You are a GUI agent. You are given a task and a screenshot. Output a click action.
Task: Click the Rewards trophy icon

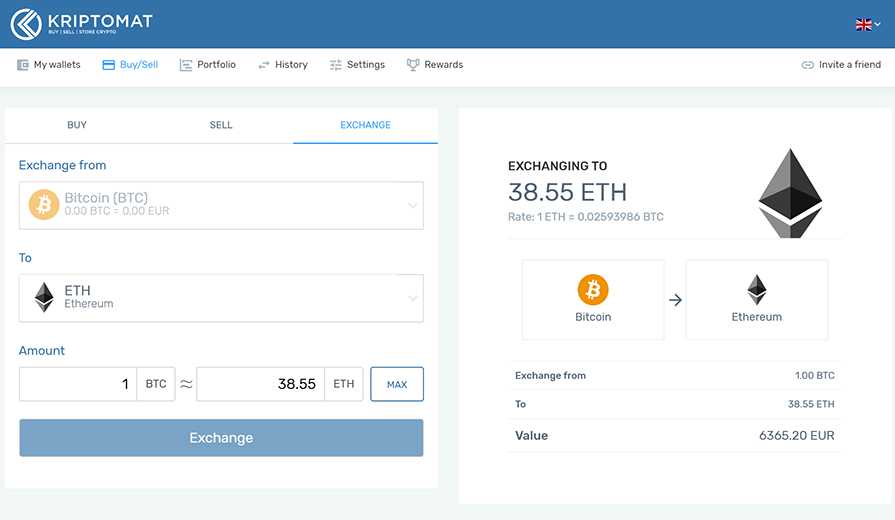(413, 65)
